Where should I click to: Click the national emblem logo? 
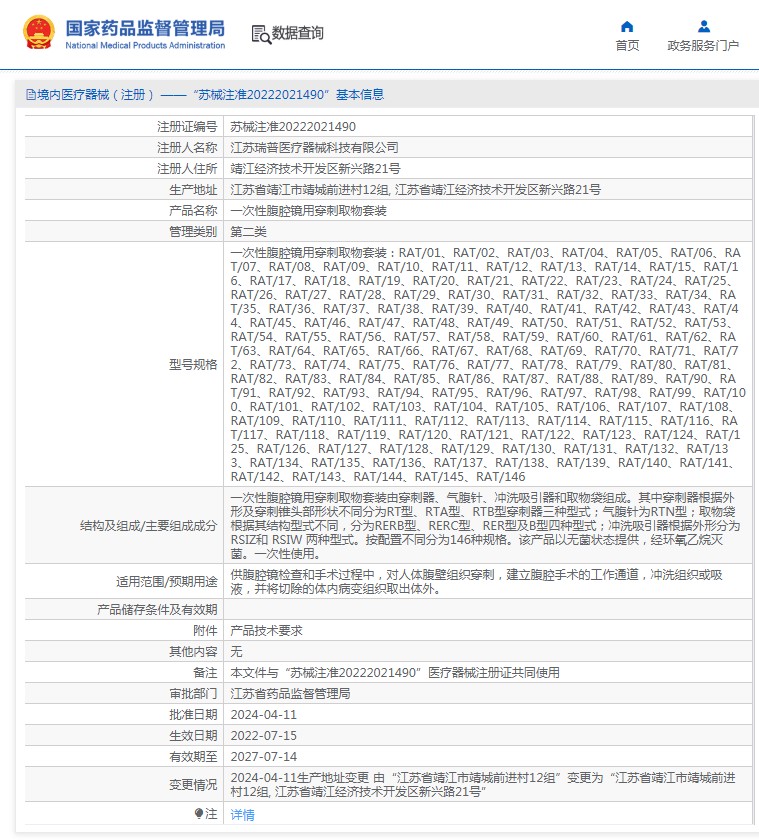pyautogui.click(x=39, y=33)
